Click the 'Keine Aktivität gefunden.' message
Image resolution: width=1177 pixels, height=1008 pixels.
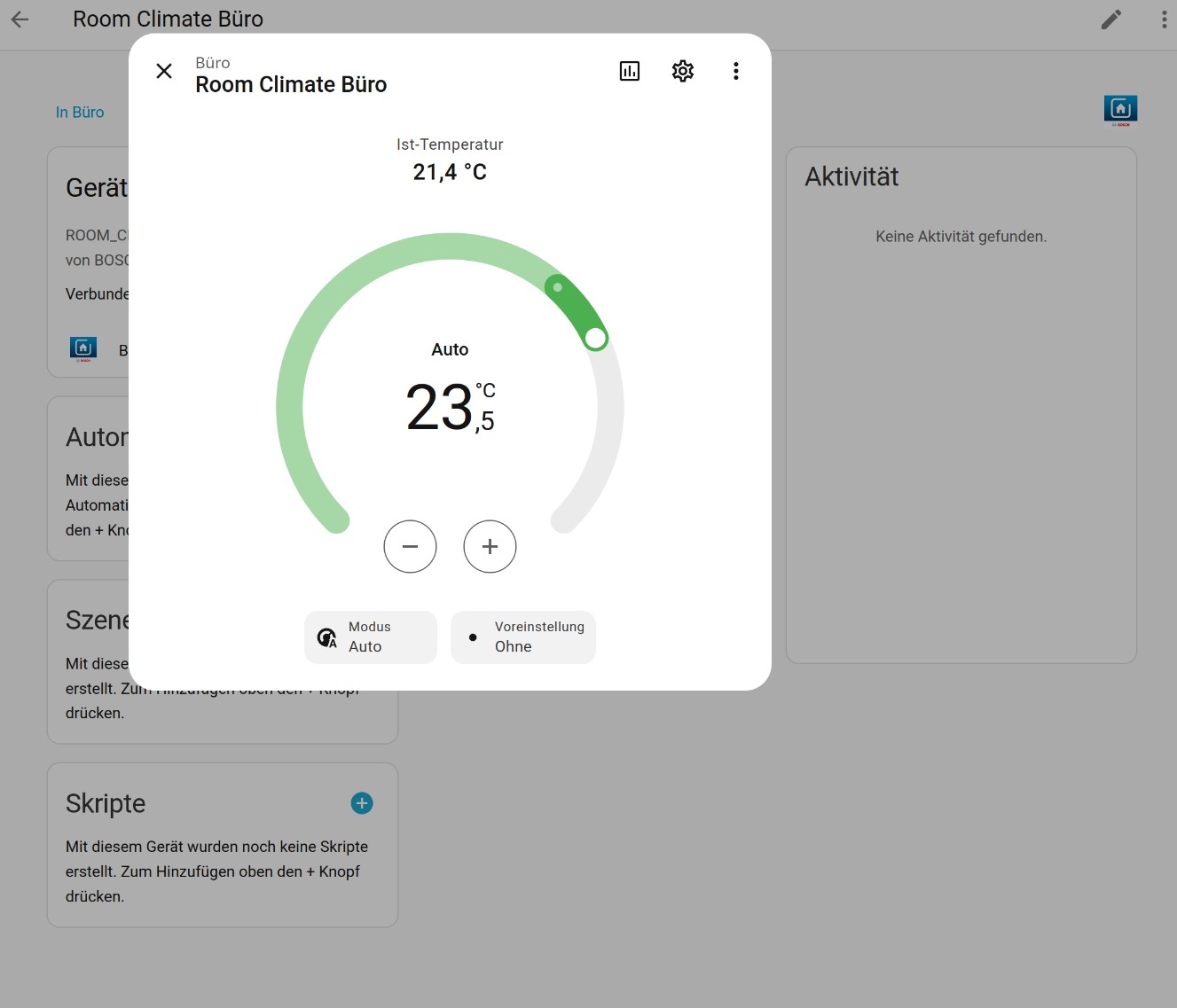(x=961, y=237)
